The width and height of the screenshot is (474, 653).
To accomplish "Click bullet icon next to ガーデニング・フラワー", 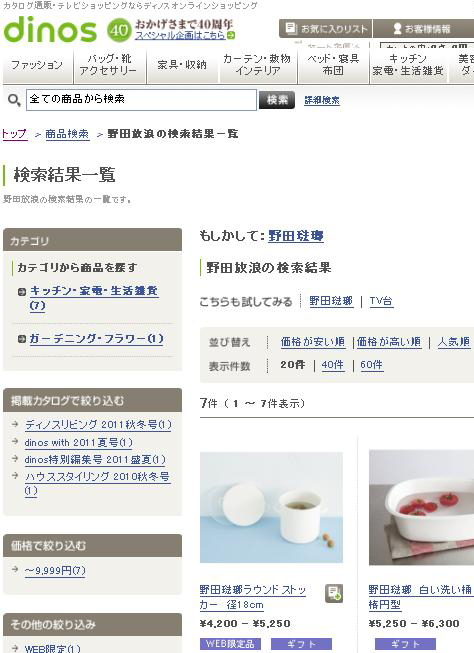I will [x=22, y=339].
